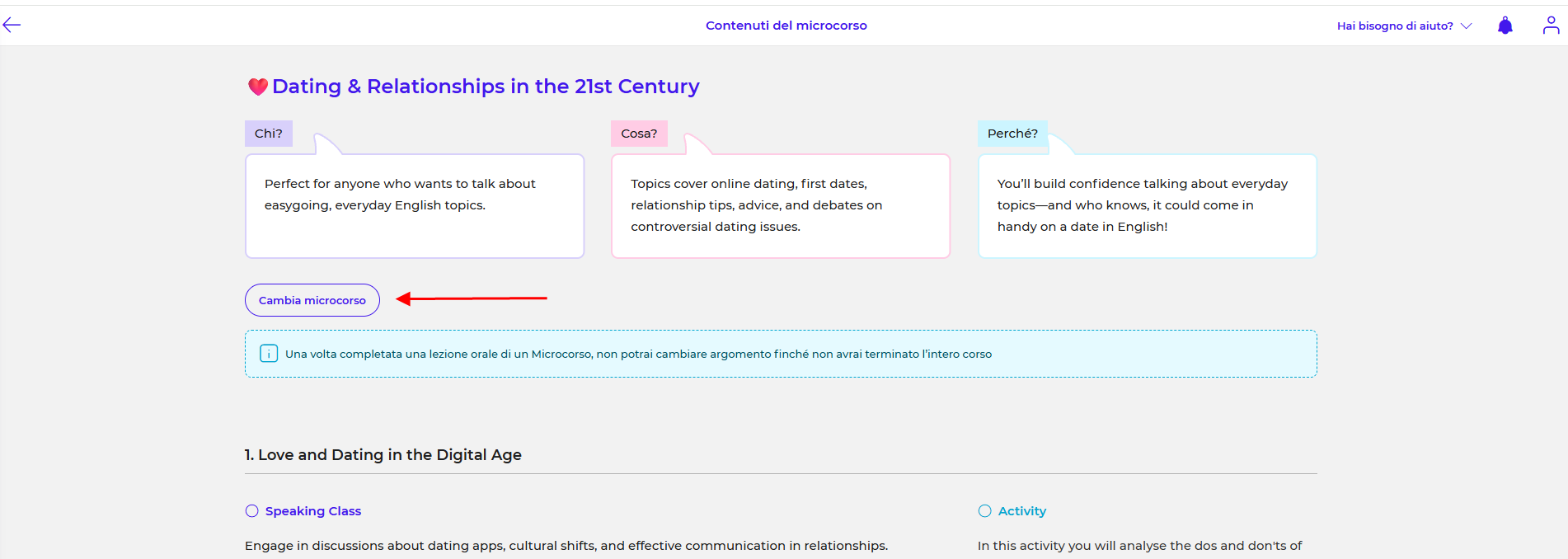This screenshot has height=559, width=1568.
Task: Toggle the Speaking Class circle
Action: [x=252, y=511]
